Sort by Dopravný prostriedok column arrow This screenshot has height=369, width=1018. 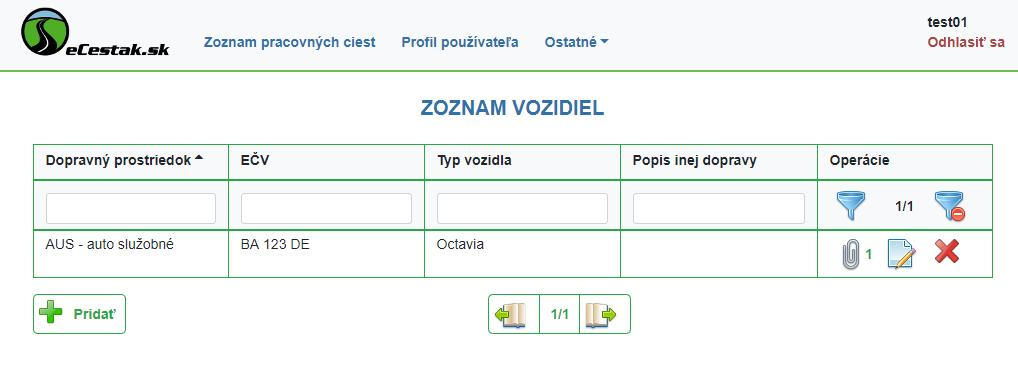199,159
